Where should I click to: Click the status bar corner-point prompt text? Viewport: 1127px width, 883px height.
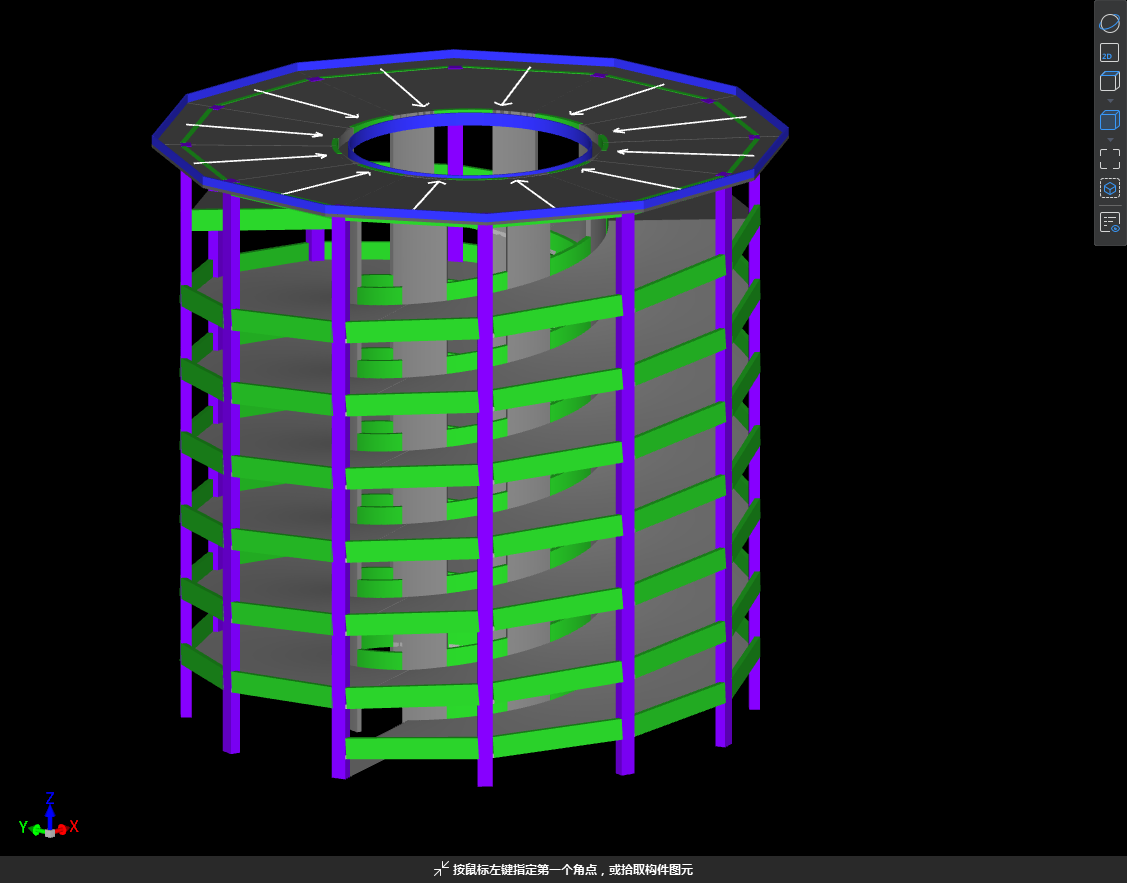(x=572, y=870)
